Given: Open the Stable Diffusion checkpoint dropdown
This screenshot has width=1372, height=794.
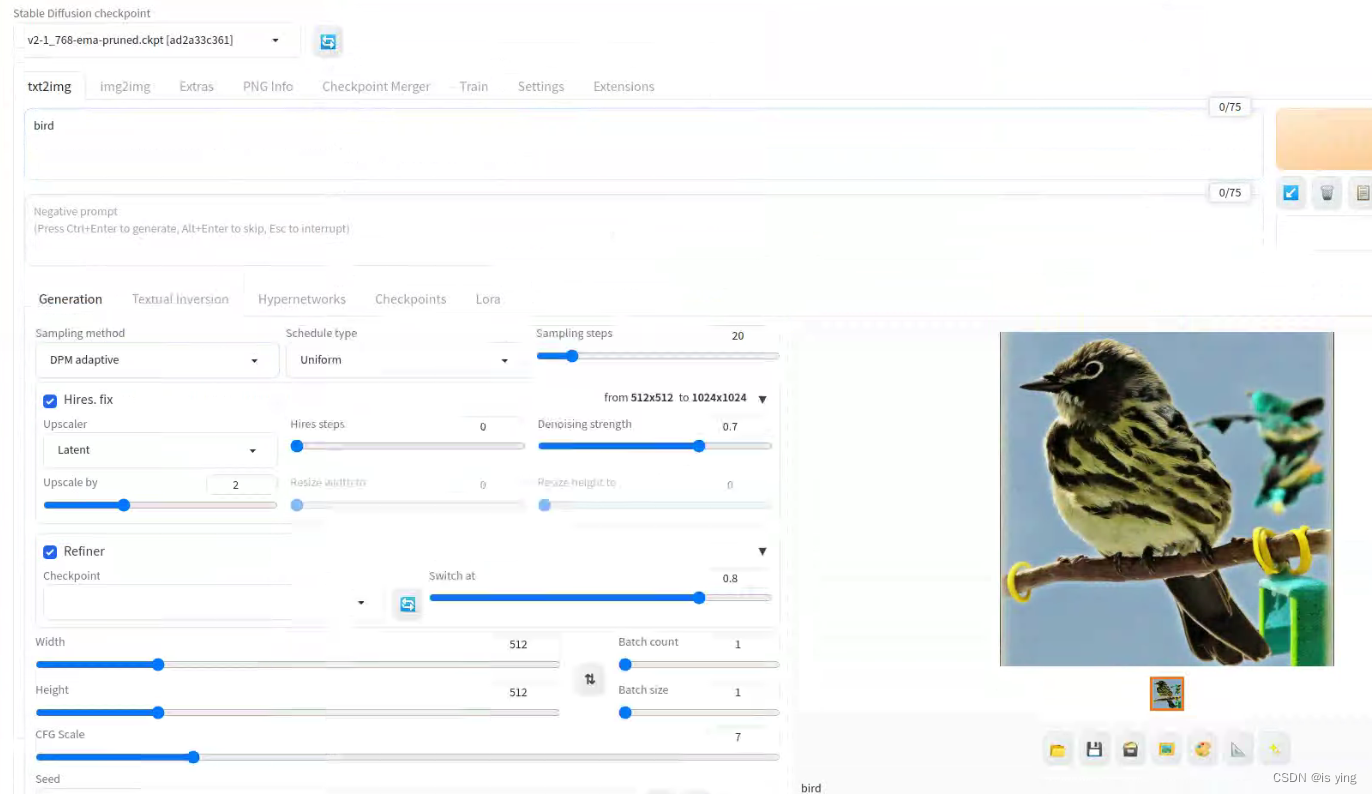Looking at the screenshot, I should tap(157, 40).
